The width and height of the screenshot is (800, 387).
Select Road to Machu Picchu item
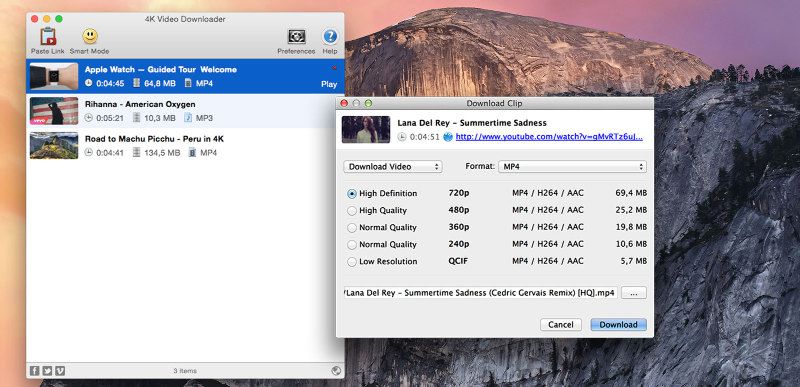click(185, 145)
